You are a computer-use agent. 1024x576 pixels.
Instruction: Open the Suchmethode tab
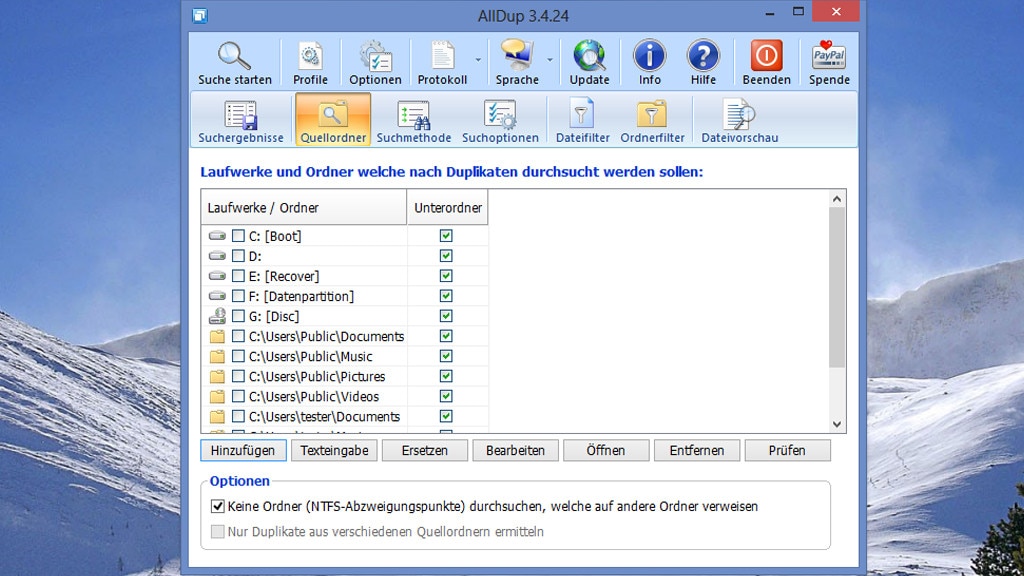(413, 120)
